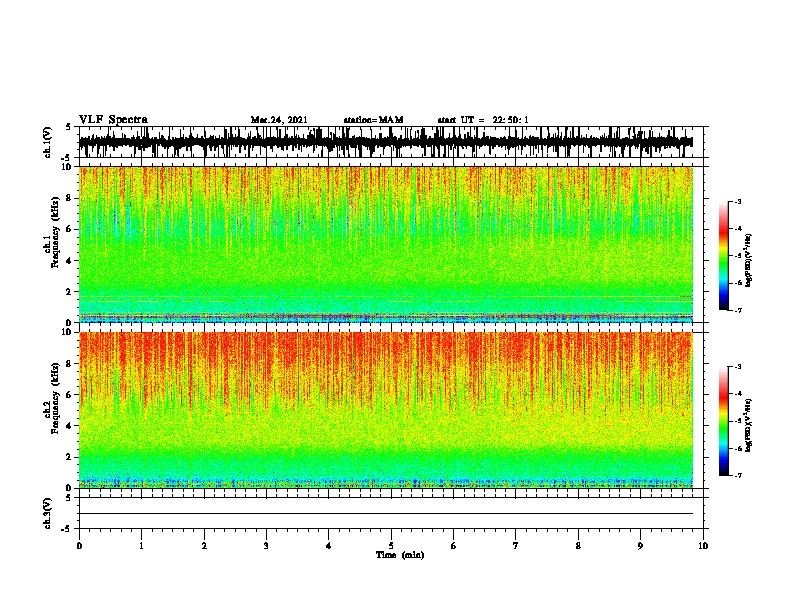Image resolution: width=792 pixels, height=612 pixels.
Task: Click time axis tick label "0"
Action: pos(79,546)
